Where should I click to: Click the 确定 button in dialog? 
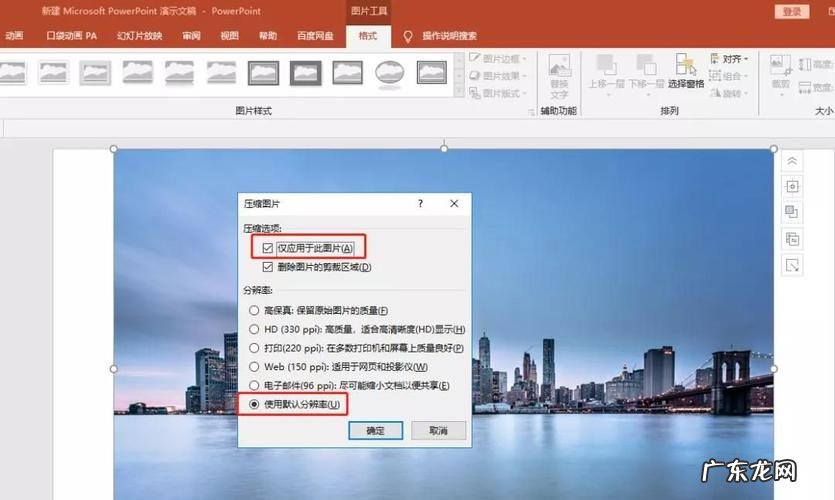pyautogui.click(x=375, y=430)
